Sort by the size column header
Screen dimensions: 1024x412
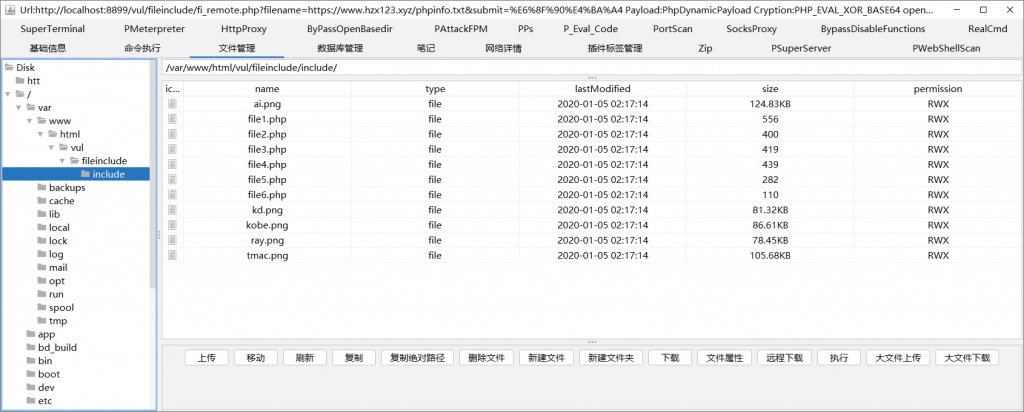point(770,89)
